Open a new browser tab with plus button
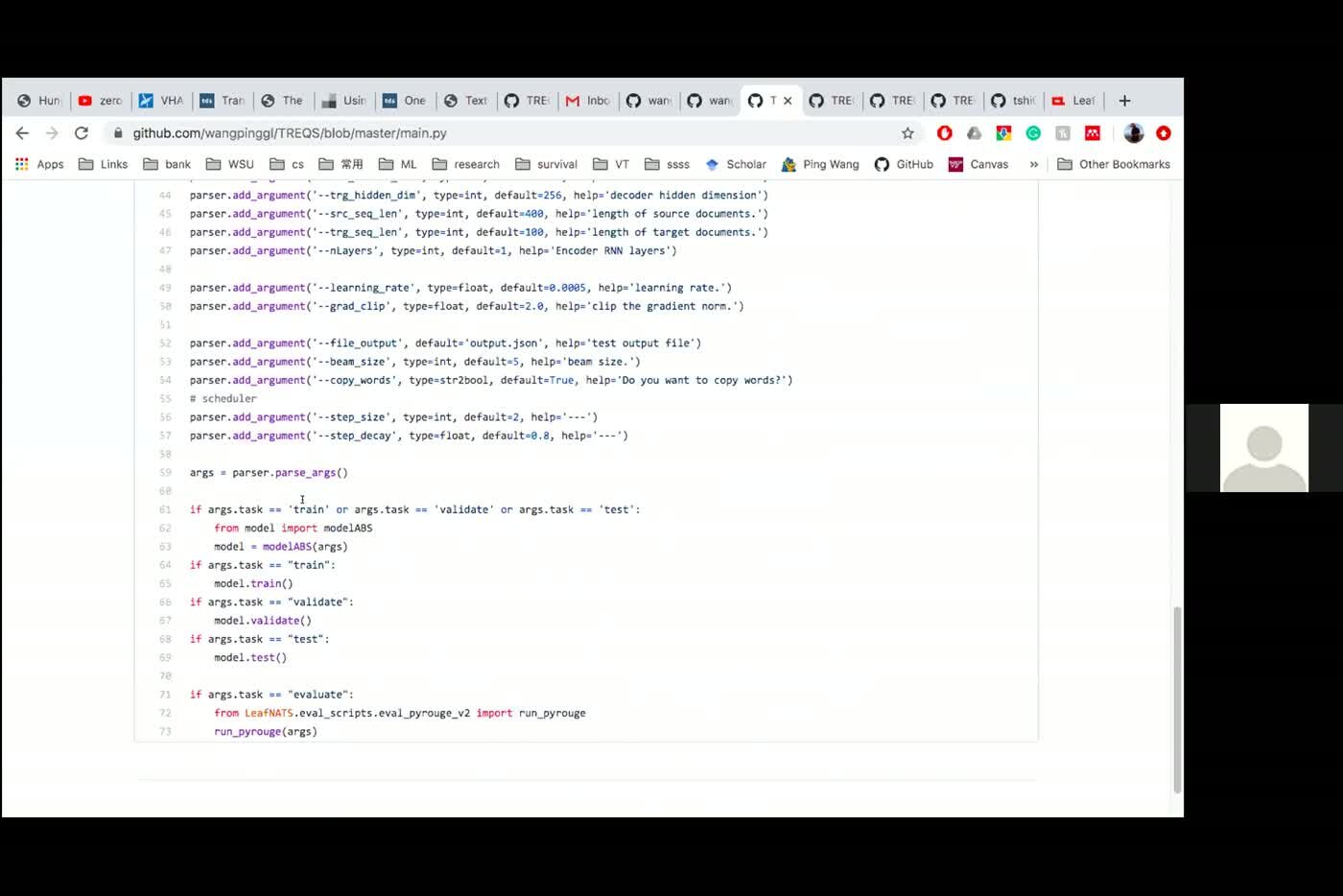Screen dimensions: 1343x896 click(1124, 101)
